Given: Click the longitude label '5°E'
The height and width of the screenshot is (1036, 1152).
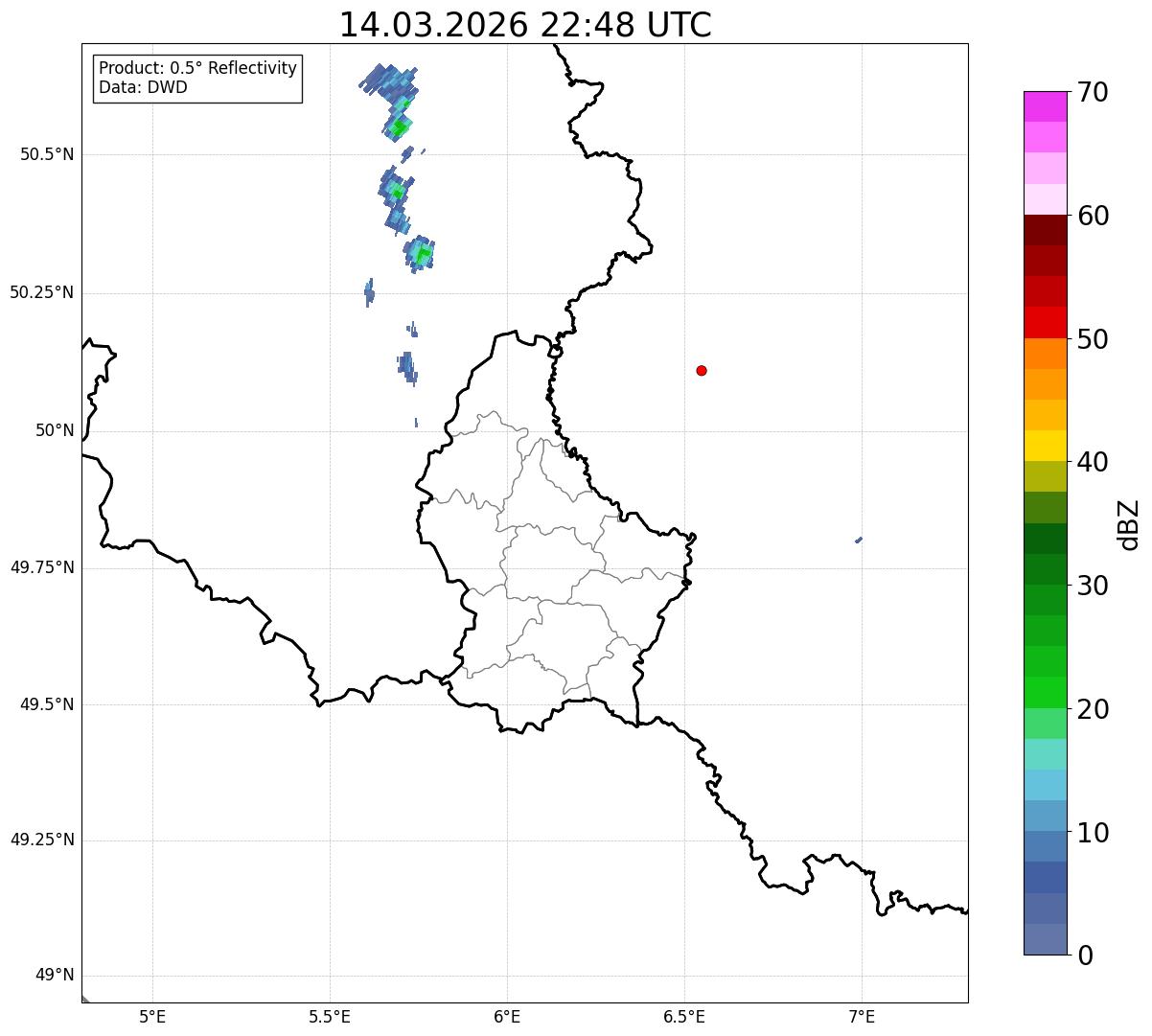Looking at the screenshot, I should pos(152,1016).
